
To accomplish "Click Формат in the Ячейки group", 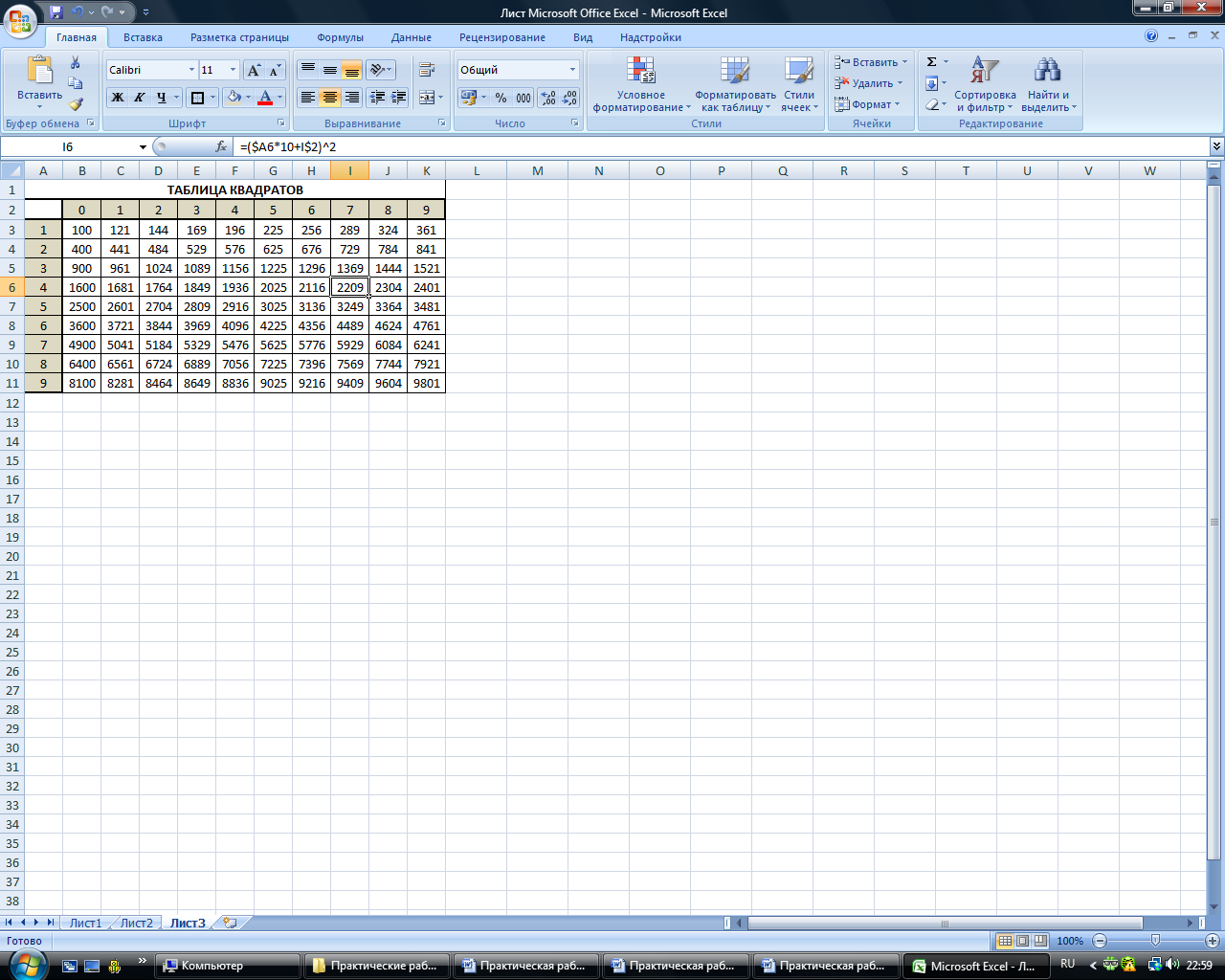I will click(866, 104).
